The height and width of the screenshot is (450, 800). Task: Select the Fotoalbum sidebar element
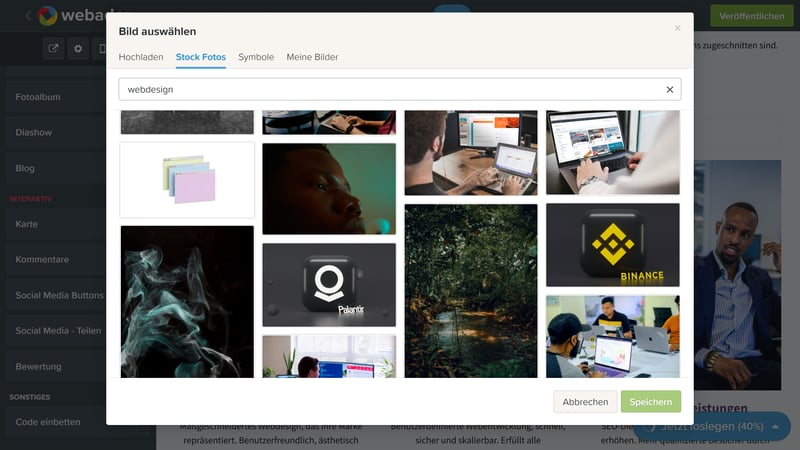(56, 97)
